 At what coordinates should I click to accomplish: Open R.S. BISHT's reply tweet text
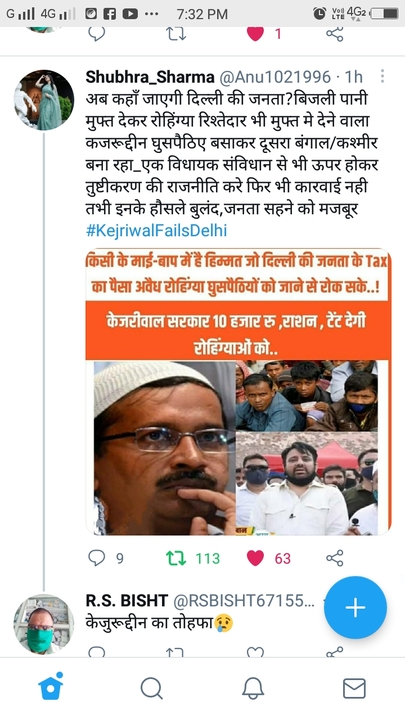[159, 623]
